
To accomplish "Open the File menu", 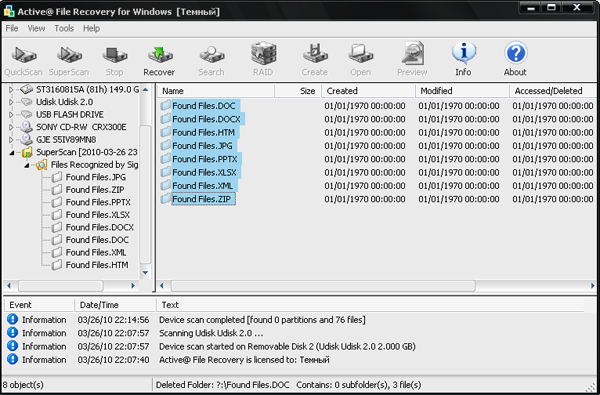I will click(12, 28).
